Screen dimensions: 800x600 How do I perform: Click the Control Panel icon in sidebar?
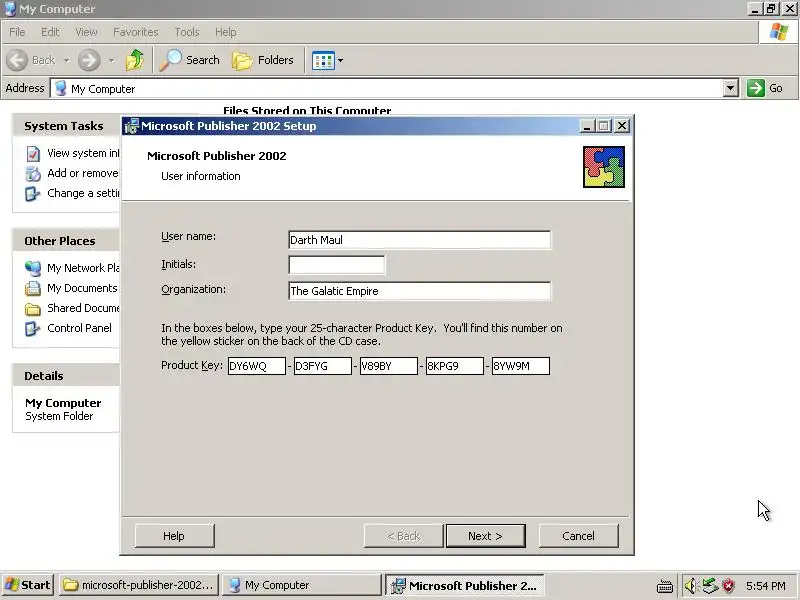[x=33, y=329]
